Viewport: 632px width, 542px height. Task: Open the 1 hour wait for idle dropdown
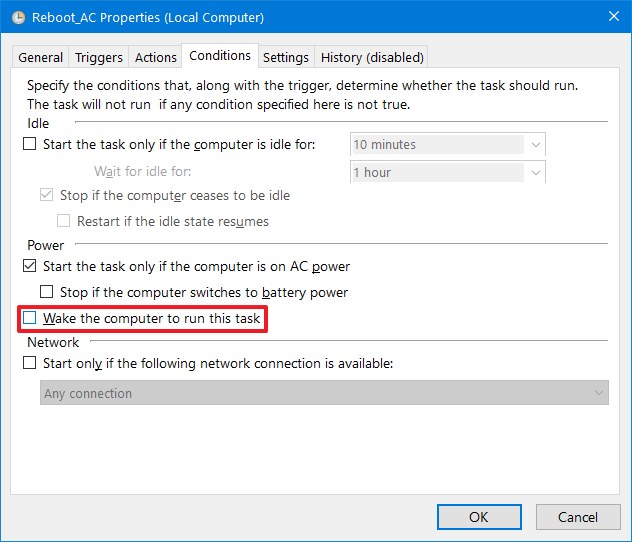tap(536, 172)
